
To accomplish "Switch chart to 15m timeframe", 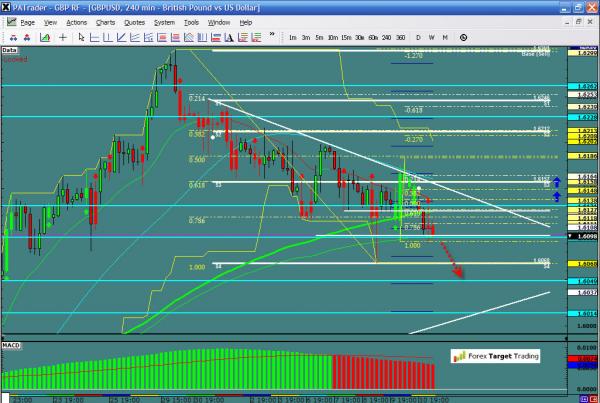I will tap(346, 38).
